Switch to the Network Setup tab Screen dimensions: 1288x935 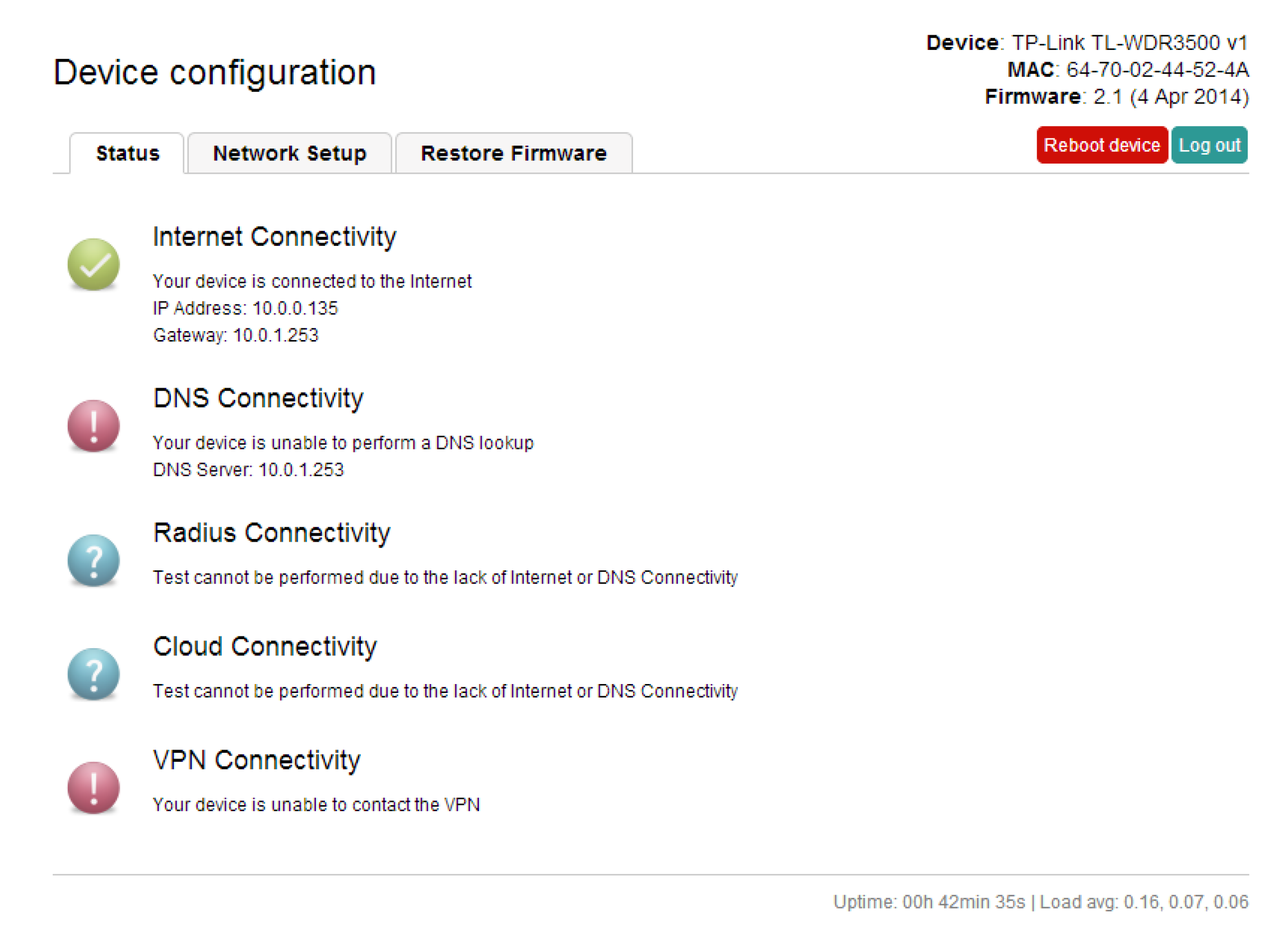coord(290,153)
